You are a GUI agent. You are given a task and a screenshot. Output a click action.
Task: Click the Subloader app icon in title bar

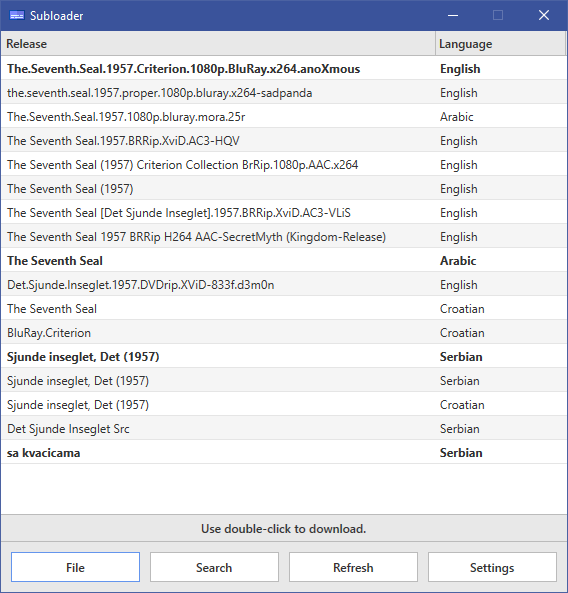click(17, 15)
